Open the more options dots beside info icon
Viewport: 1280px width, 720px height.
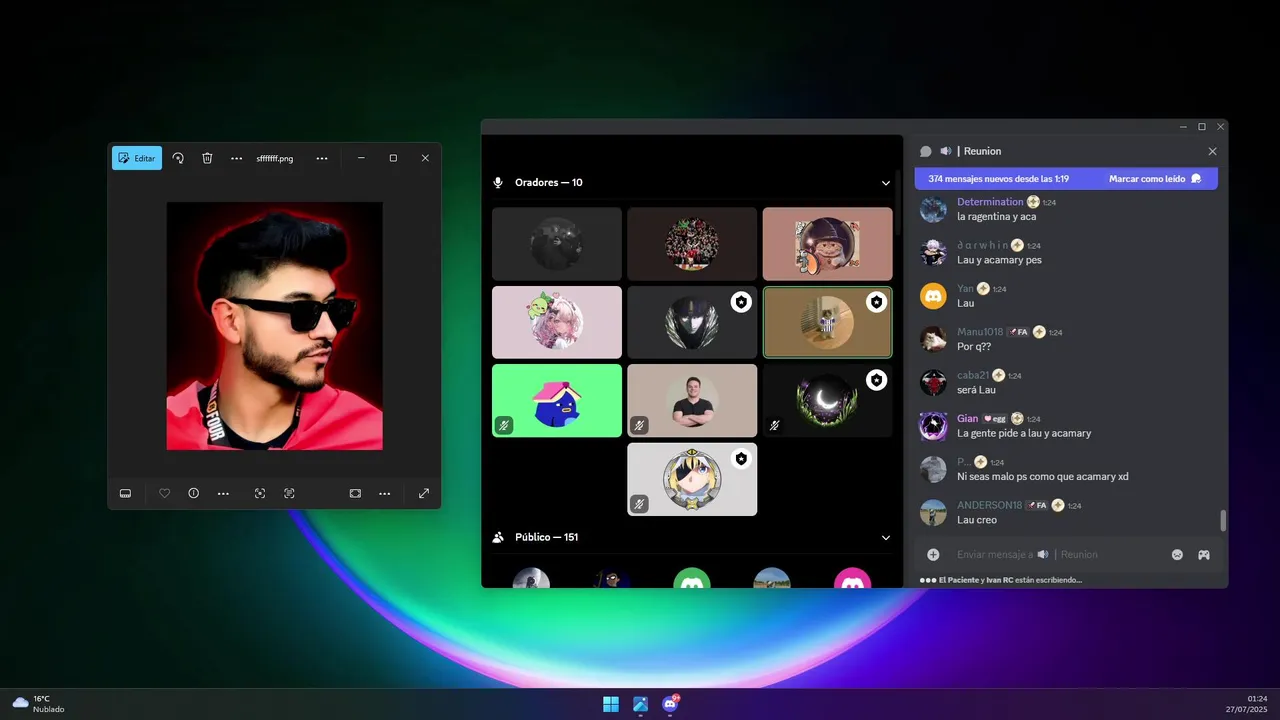pyautogui.click(x=223, y=493)
